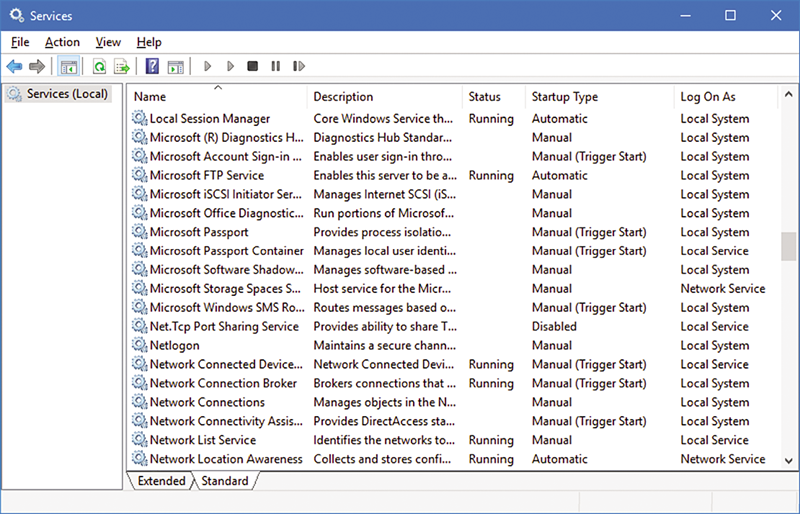Select Microsoft Software Shadow... service
The height and width of the screenshot is (514, 800).
pyautogui.click(x=227, y=270)
